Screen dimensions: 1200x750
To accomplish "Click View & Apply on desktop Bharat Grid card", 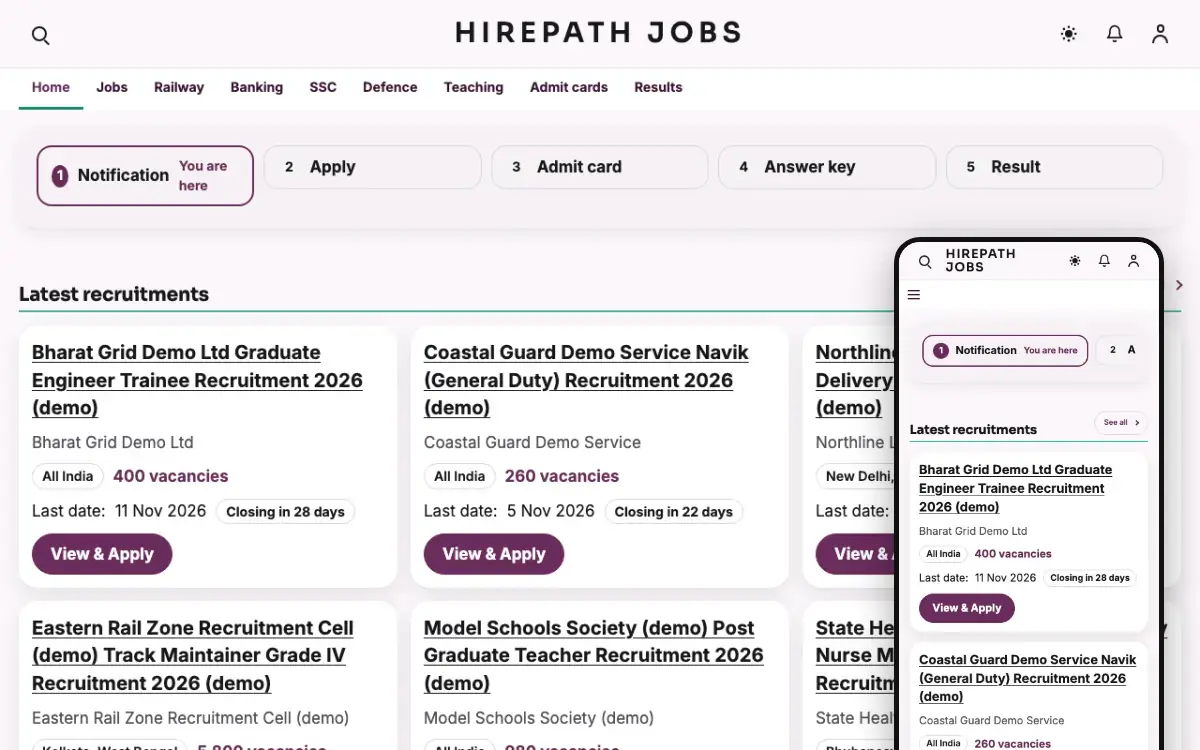I will click(102, 554).
